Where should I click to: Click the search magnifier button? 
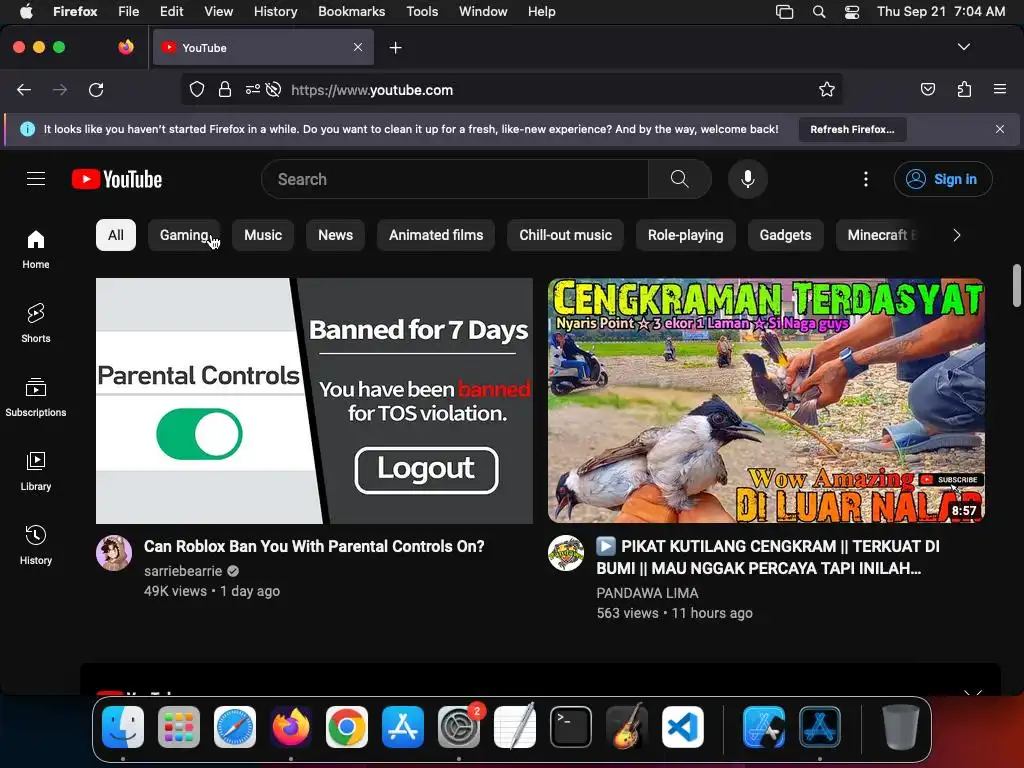coord(679,179)
